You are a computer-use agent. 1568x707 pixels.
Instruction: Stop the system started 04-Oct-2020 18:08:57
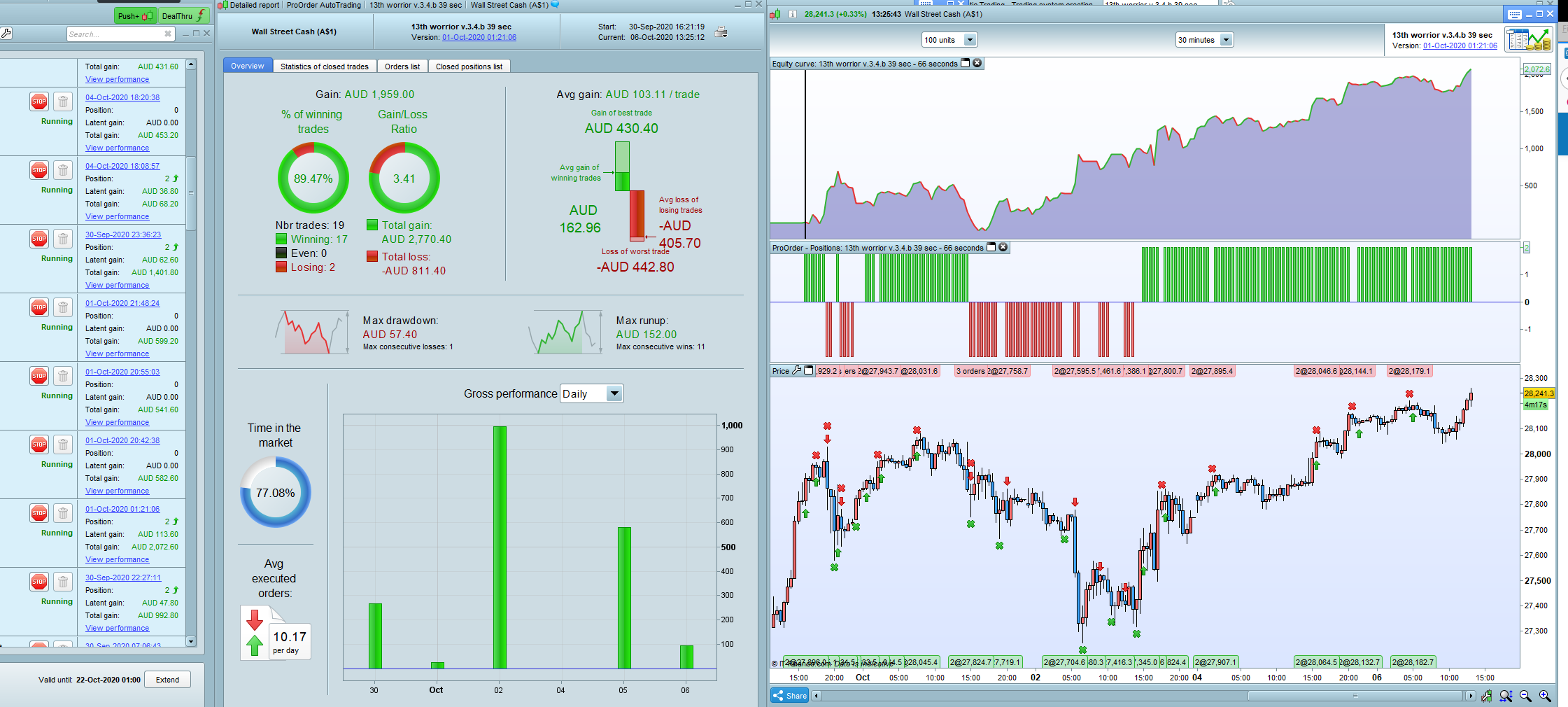[x=39, y=170]
